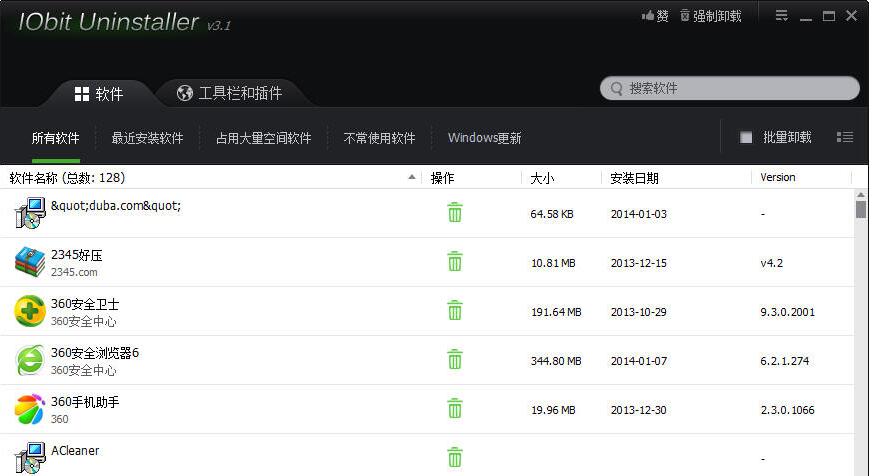Click version v4.2
Image resolution: width=873 pixels, height=476 pixels.
772,263
